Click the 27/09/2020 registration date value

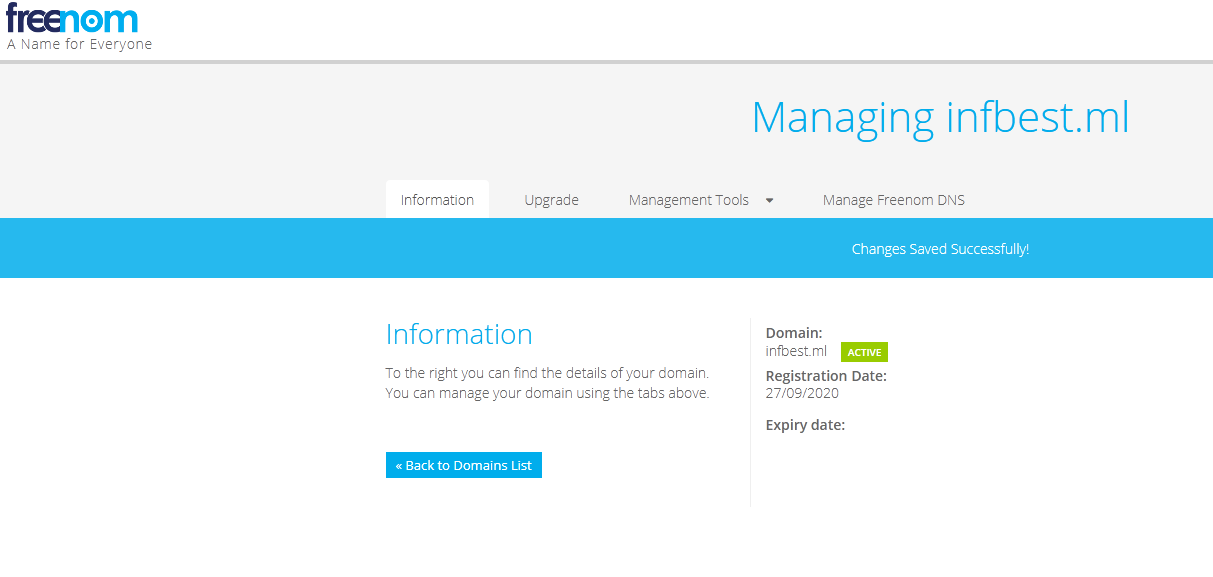[802, 393]
